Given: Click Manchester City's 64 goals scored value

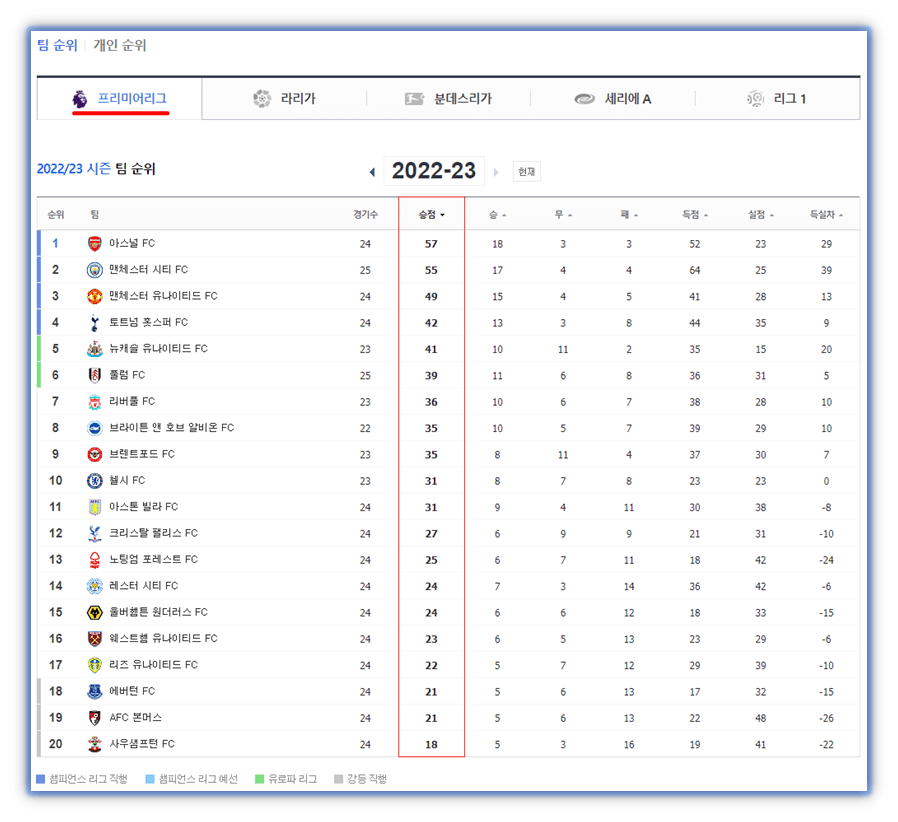Looking at the screenshot, I should (695, 270).
